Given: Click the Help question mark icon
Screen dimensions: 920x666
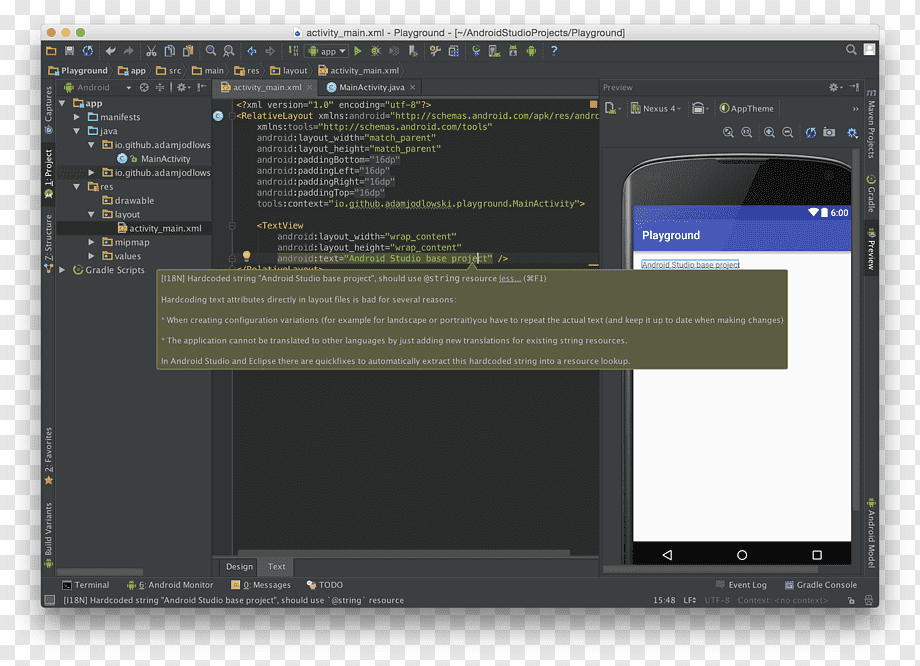Looking at the screenshot, I should [554, 51].
